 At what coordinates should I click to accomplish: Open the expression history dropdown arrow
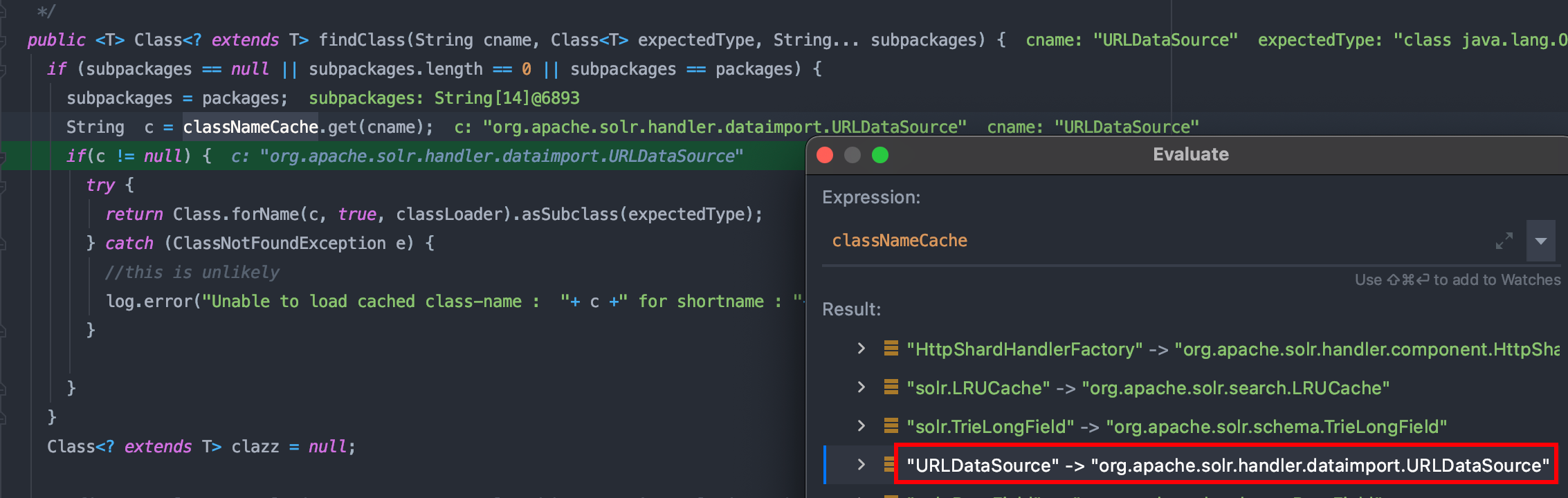pos(1541,241)
